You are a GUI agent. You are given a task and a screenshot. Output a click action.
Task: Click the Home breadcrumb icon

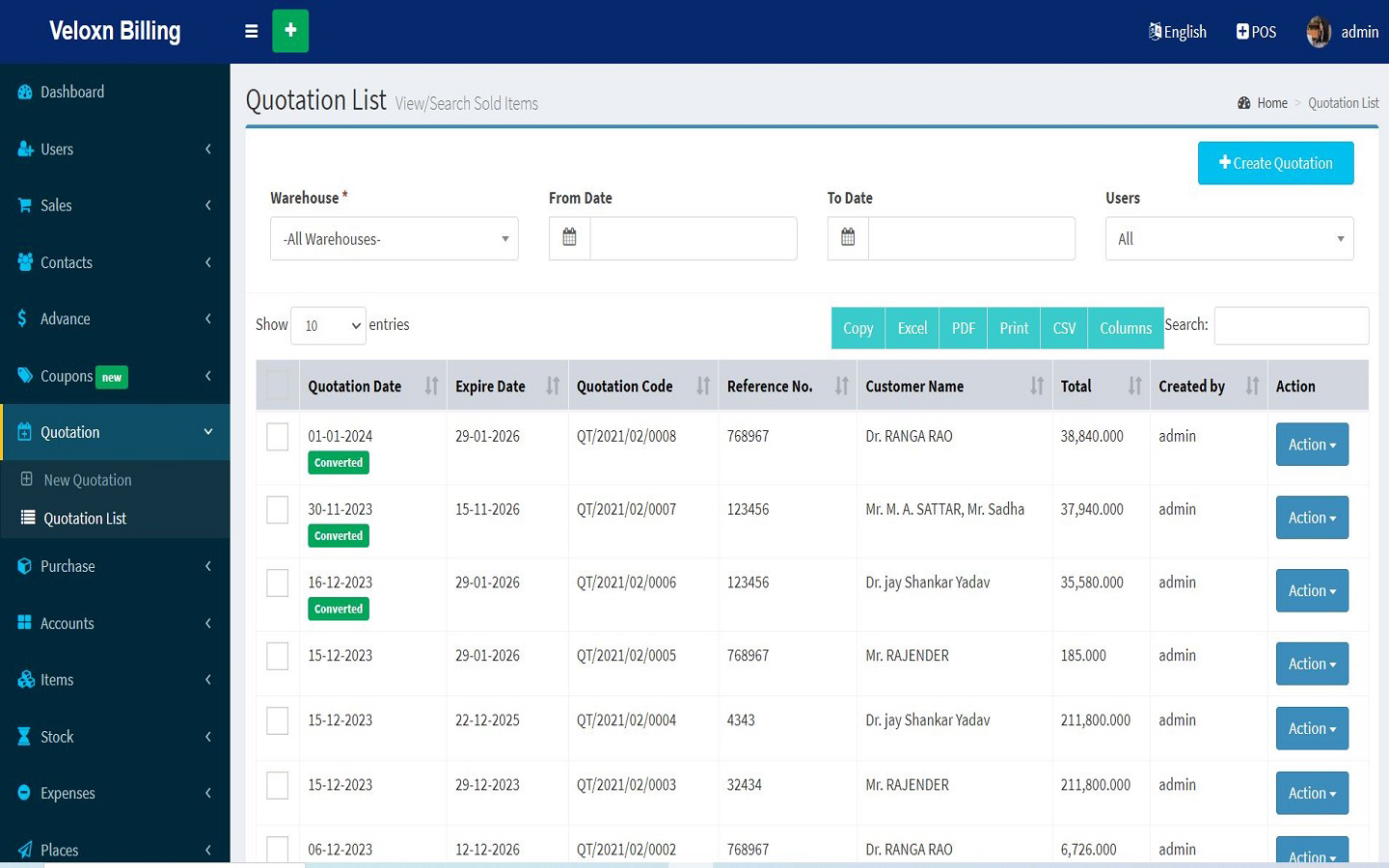point(1243,102)
